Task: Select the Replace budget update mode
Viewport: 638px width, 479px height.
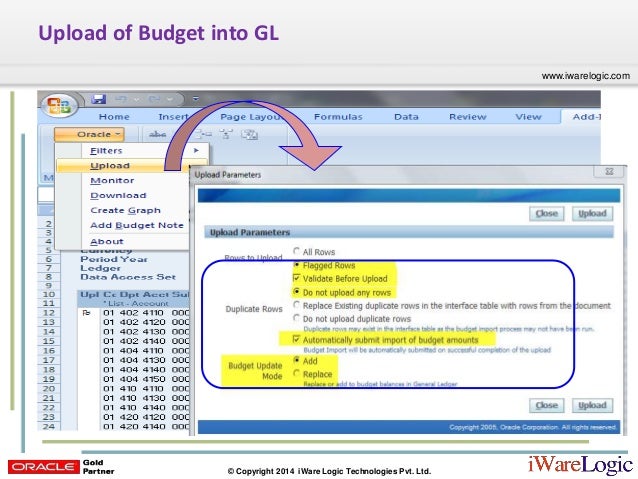Action: pyautogui.click(x=297, y=373)
